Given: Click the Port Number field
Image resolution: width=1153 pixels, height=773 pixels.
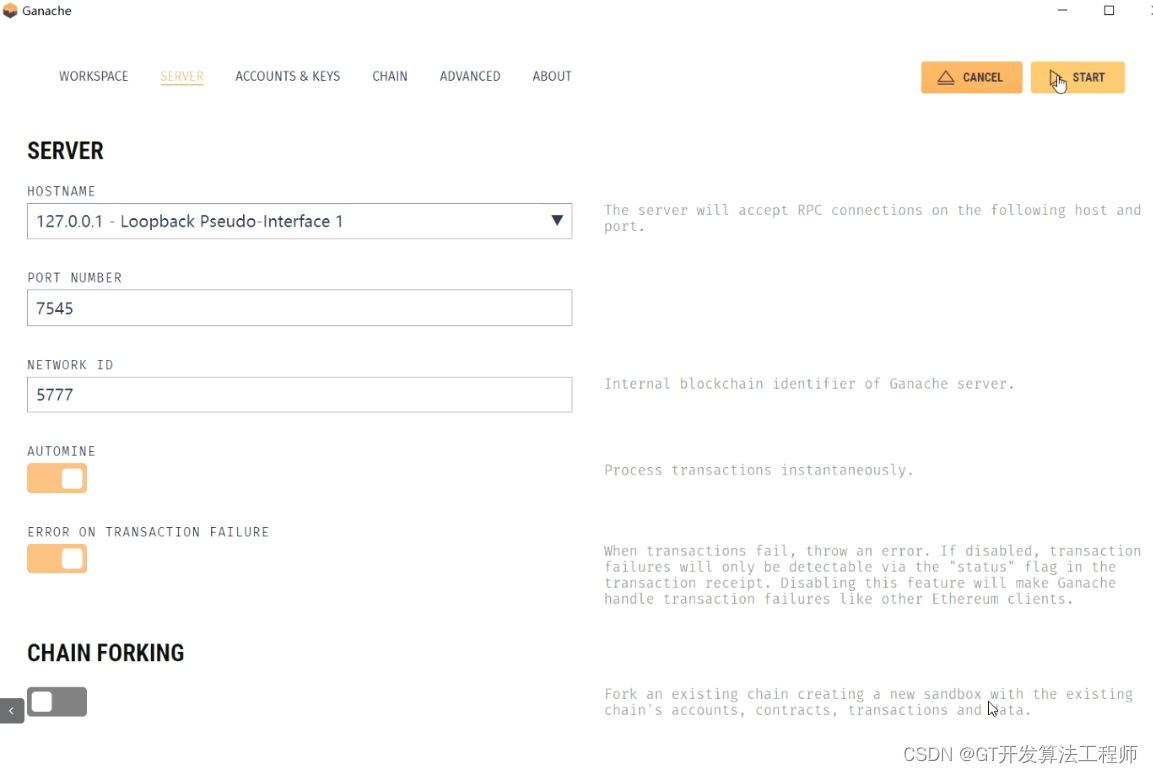Looking at the screenshot, I should [x=299, y=307].
